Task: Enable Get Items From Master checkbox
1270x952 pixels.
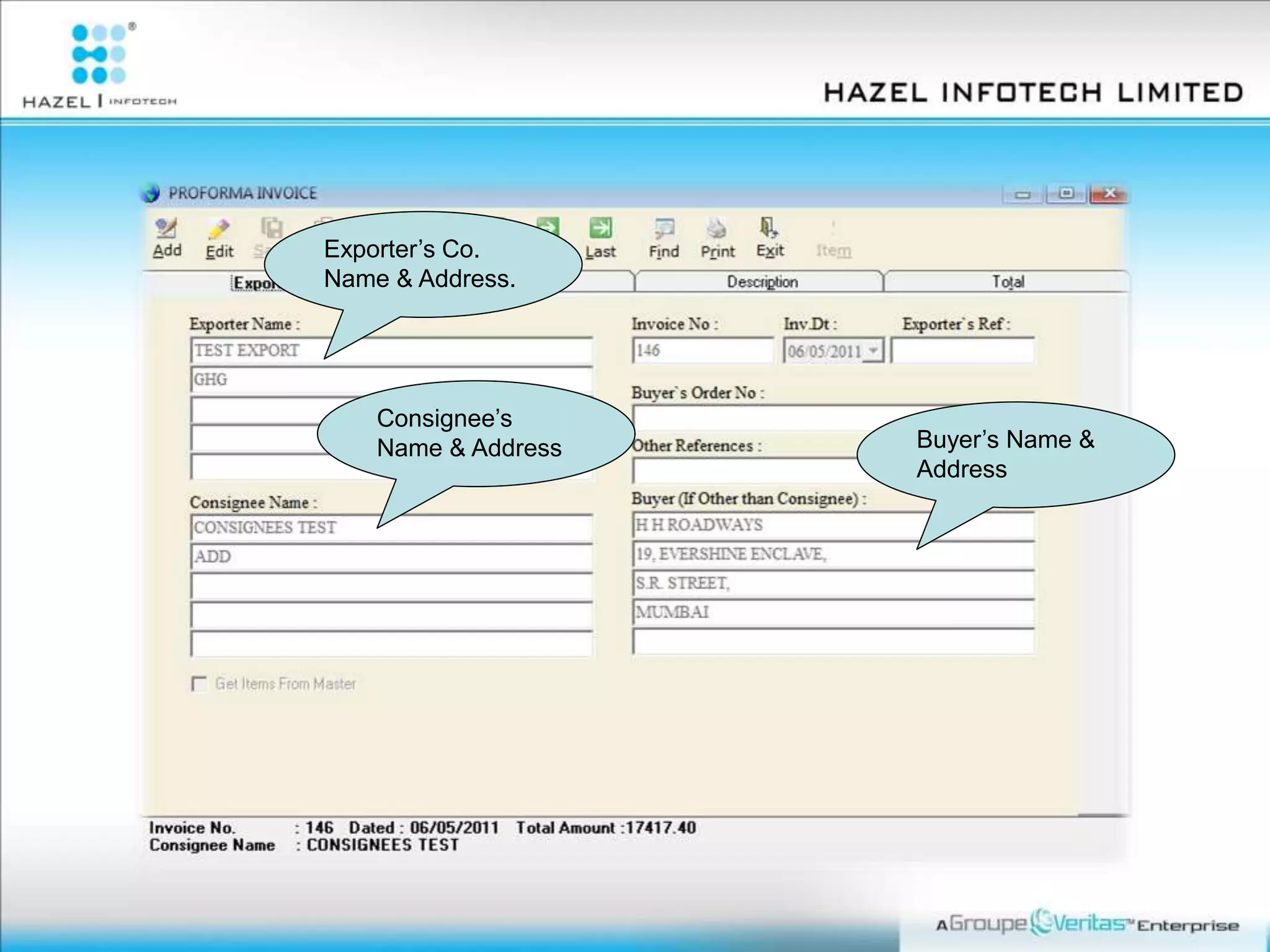Action: [x=199, y=684]
